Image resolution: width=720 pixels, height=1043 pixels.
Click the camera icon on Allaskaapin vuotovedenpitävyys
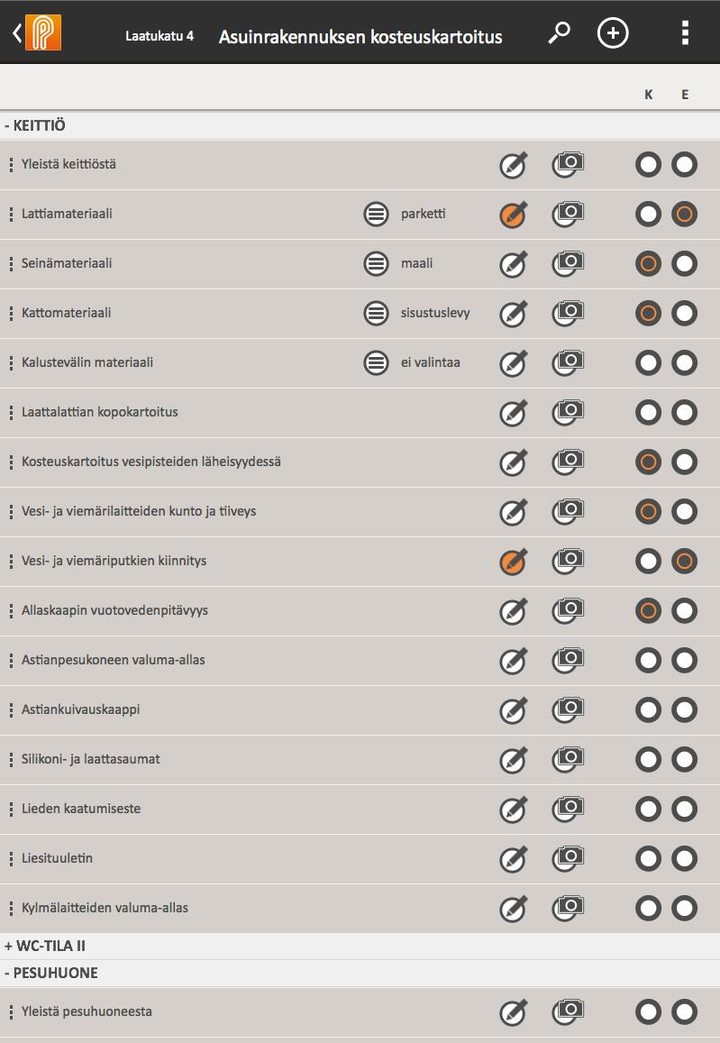pyautogui.click(x=567, y=610)
